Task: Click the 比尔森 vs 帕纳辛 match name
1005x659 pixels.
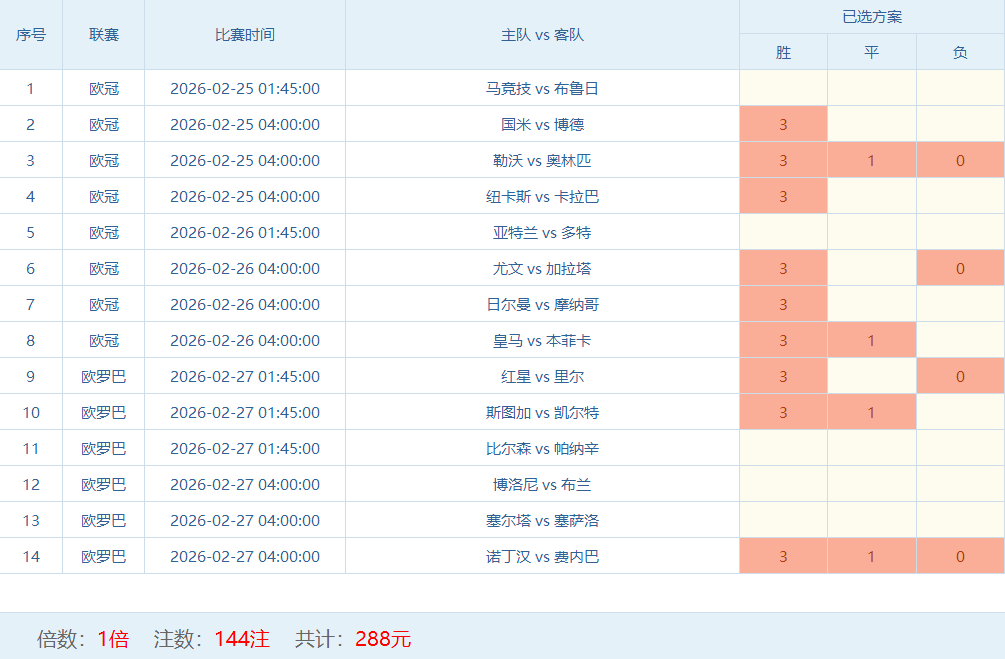Action: coord(542,448)
